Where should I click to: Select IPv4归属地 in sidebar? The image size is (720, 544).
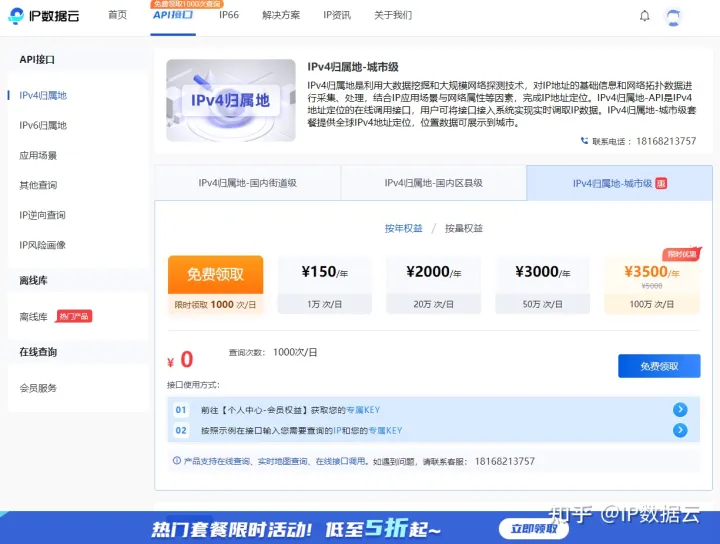tap(43, 95)
